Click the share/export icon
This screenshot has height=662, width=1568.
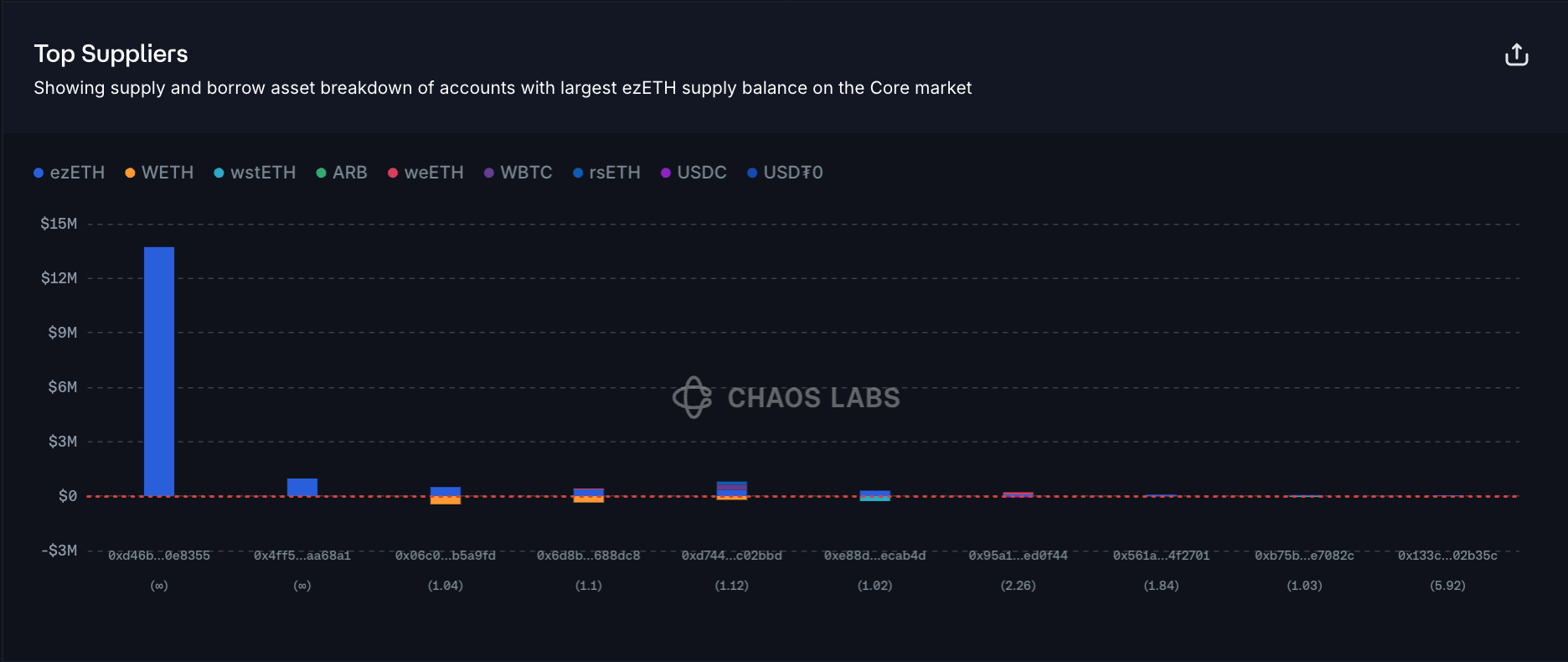coord(1516,55)
